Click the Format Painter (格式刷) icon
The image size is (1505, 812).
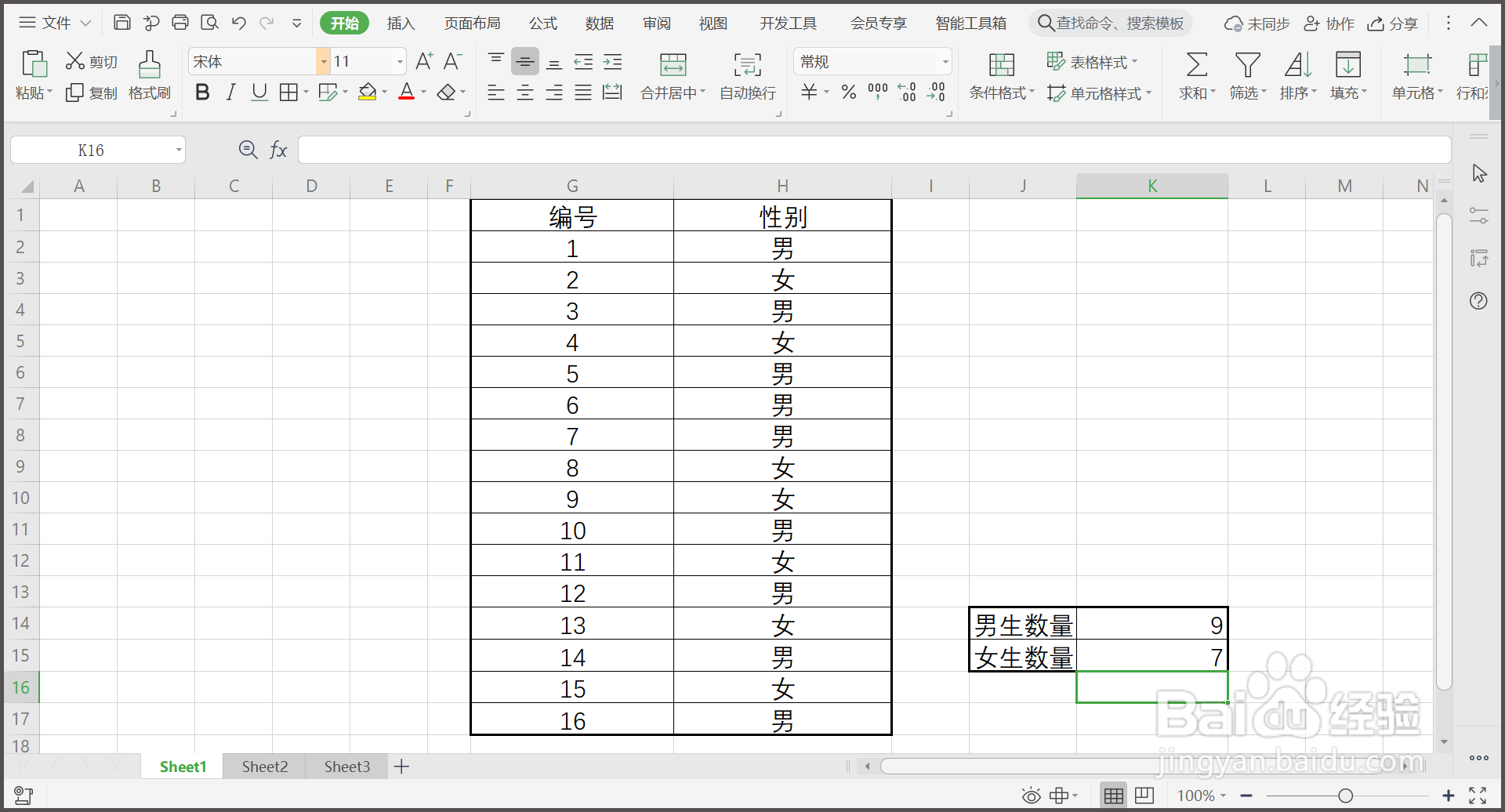pos(150,63)
